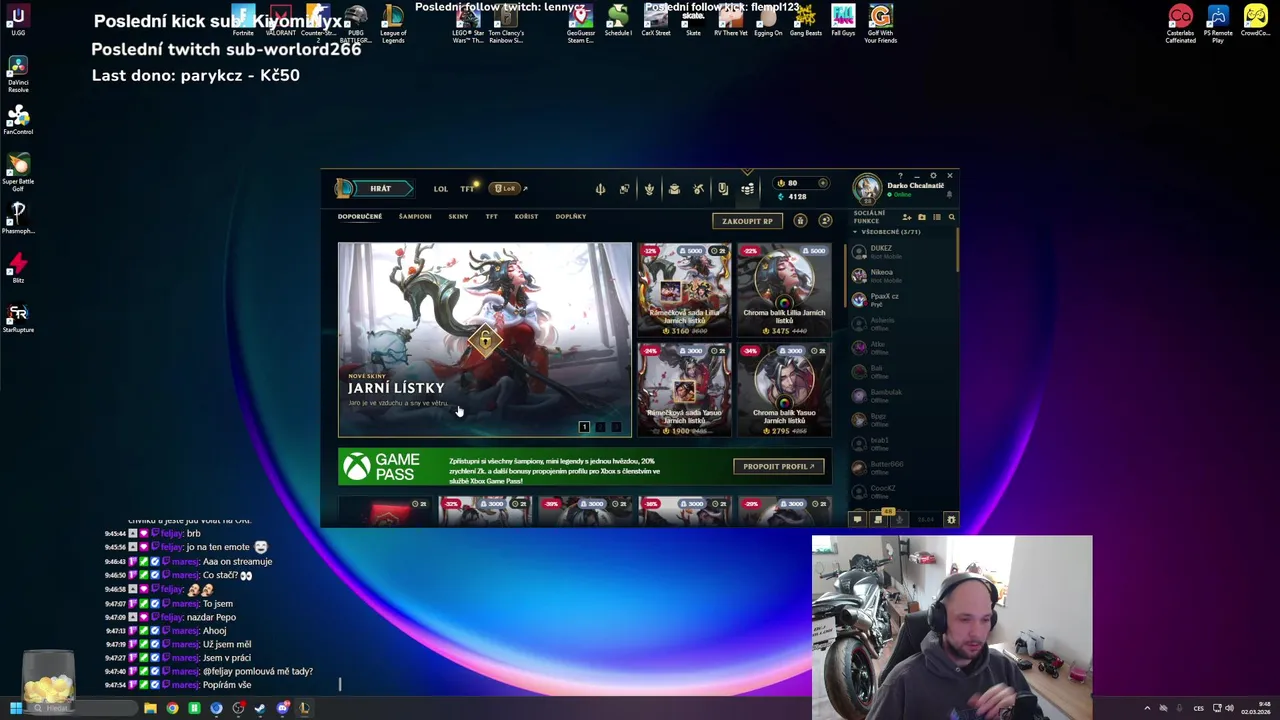Open the green Chrome taskbar icon
The width and height of the screenshot is (1280, 720).
[x=172, y=708]
